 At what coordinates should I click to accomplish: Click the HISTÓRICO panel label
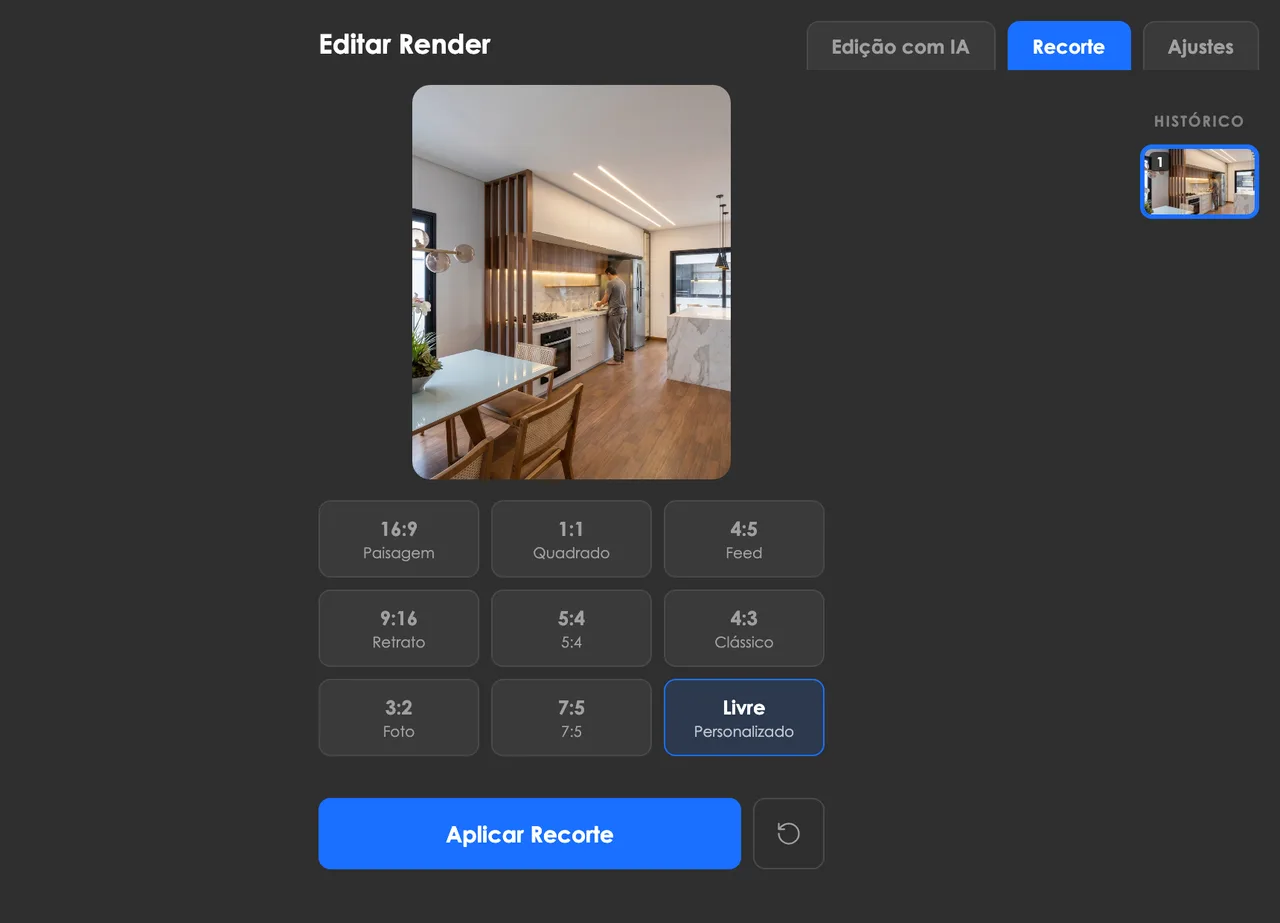(1198, 121)
